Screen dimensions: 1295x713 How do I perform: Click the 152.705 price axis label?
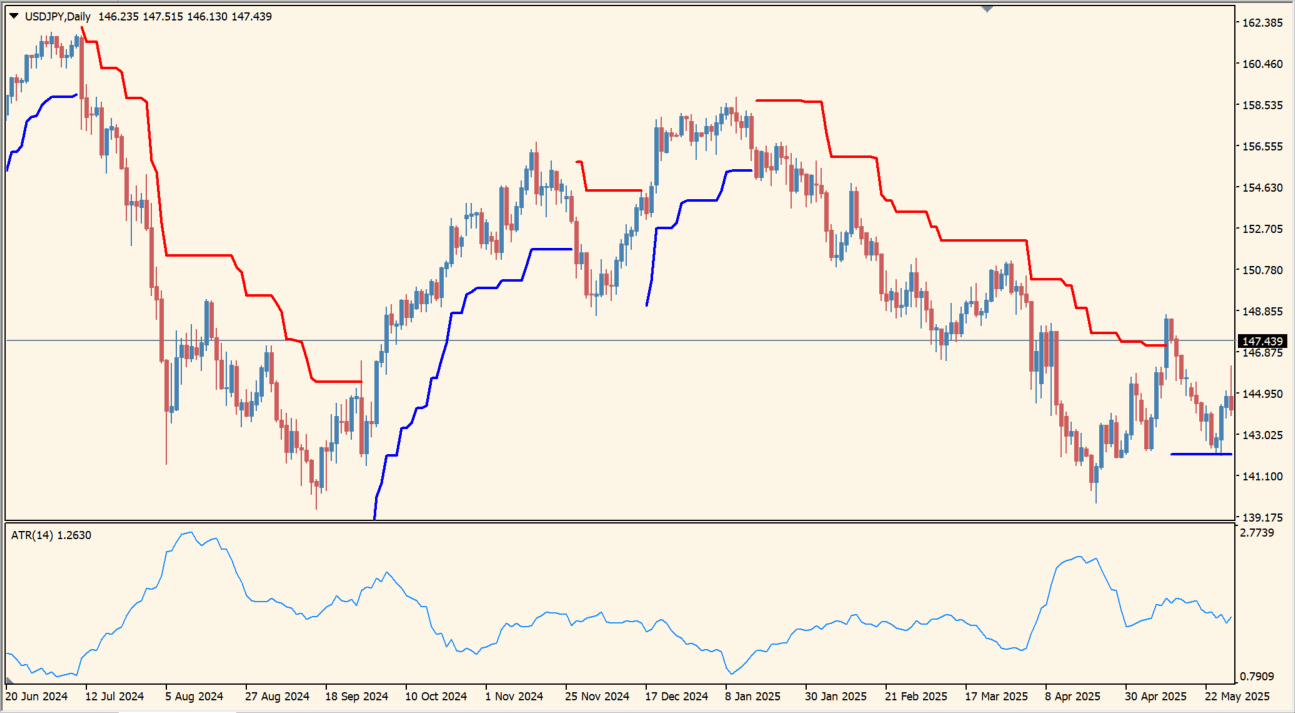[1262, 229]
